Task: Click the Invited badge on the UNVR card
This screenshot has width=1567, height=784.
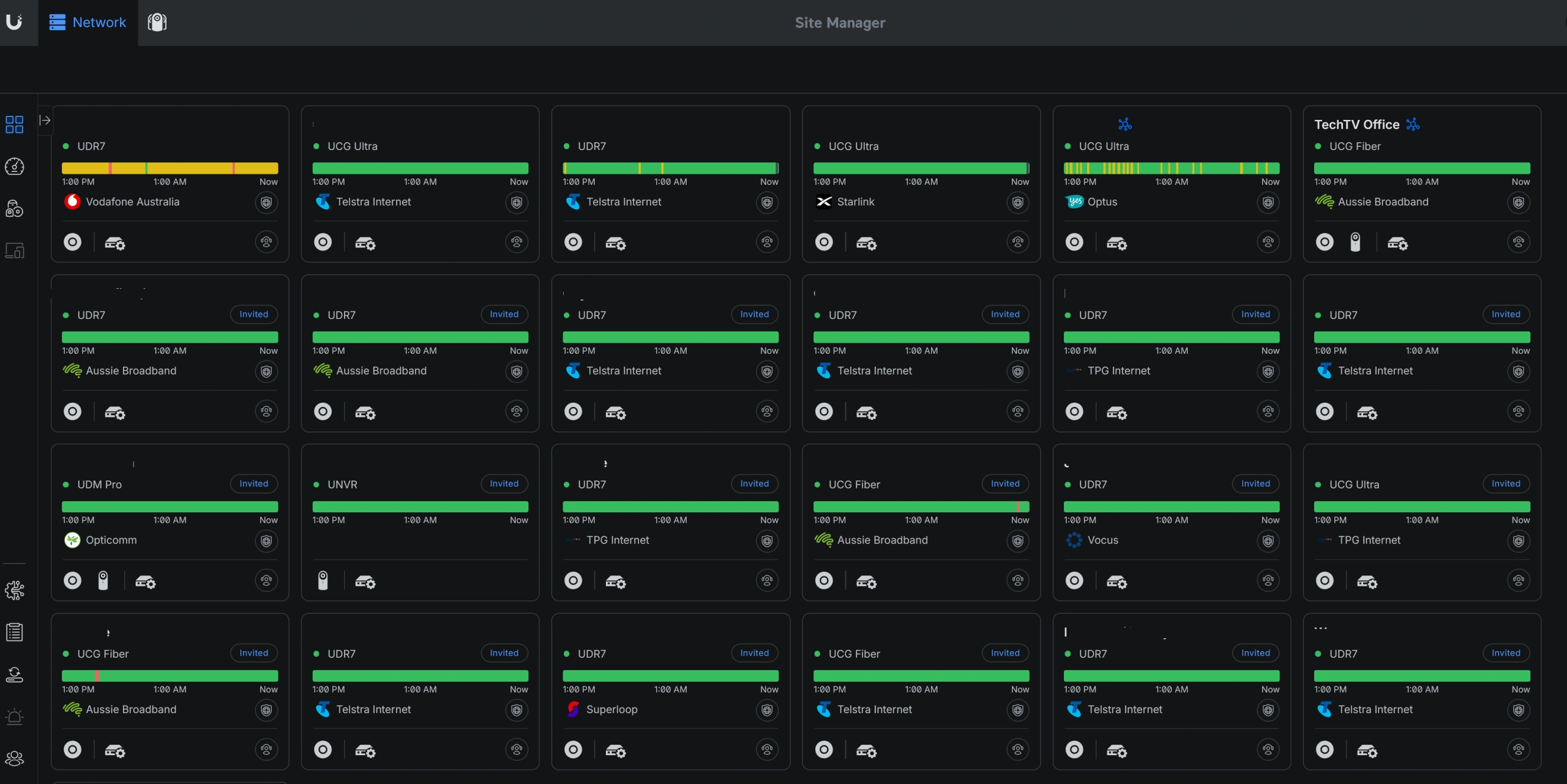Action: (504, 483)
